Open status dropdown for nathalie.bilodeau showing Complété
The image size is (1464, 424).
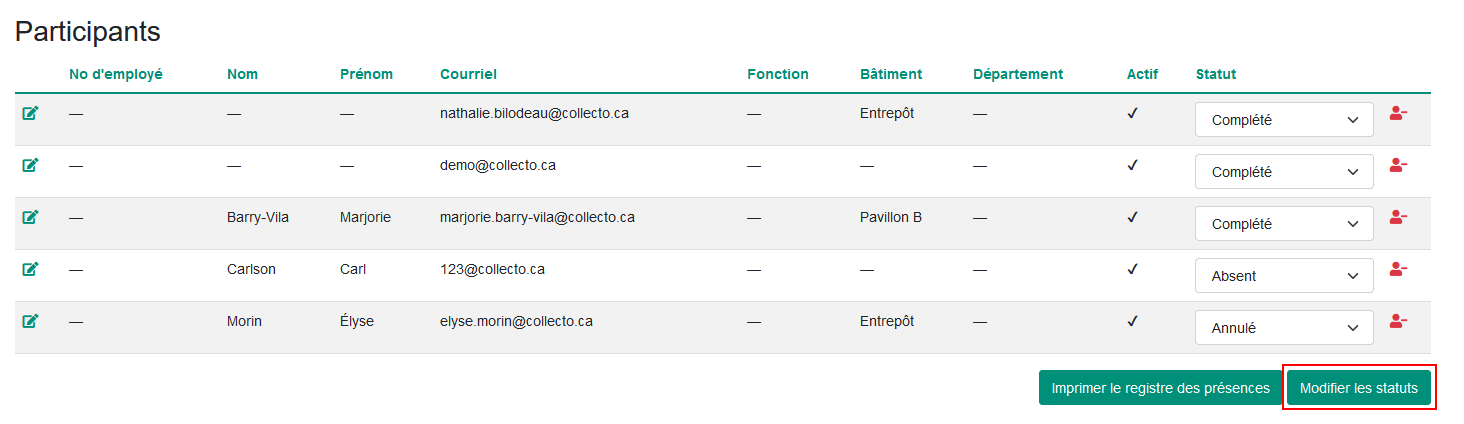1284,120
